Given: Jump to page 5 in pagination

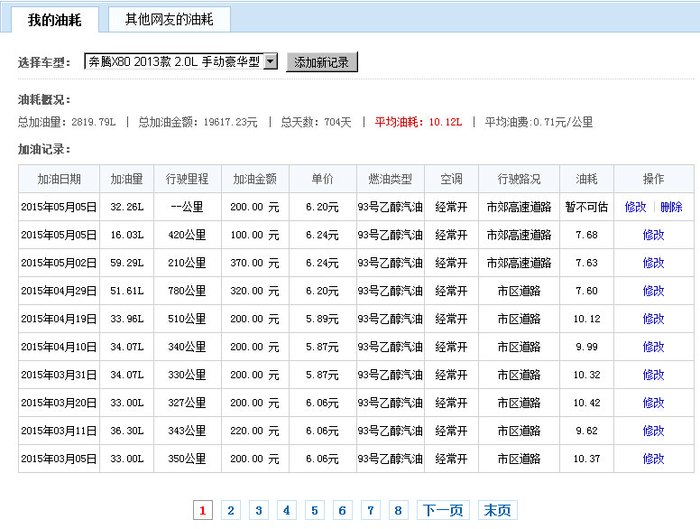Looking at the screenshot, I should [x=314, y=510].
